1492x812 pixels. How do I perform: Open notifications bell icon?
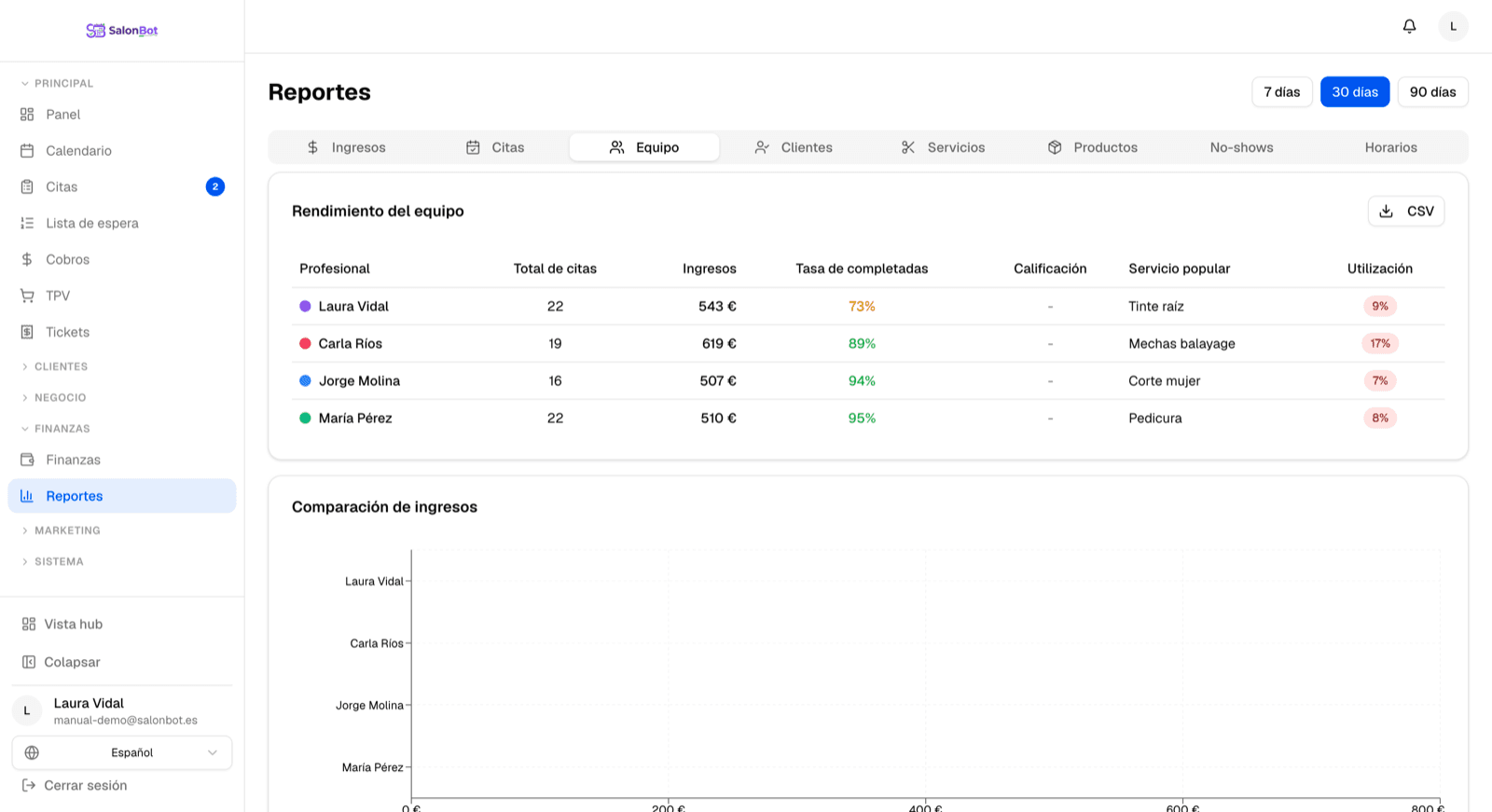pyautogui.click(x=1409, y=26)
